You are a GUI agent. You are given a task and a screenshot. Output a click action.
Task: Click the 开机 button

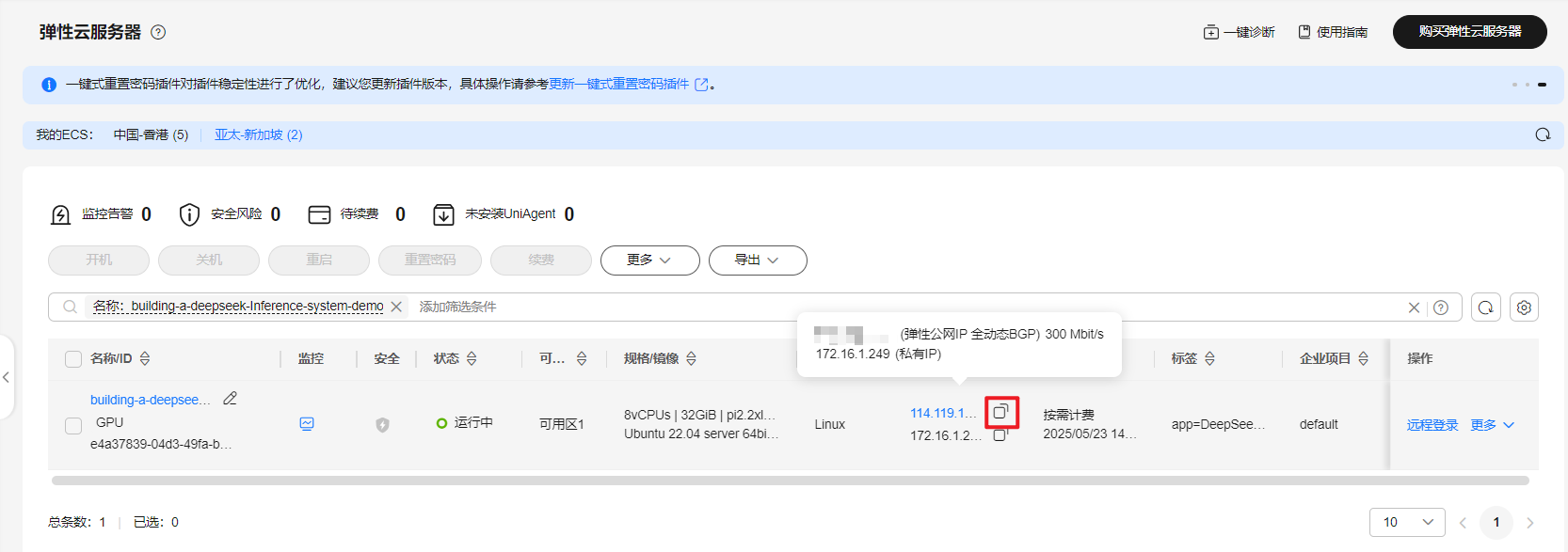[x=99, y=260]
